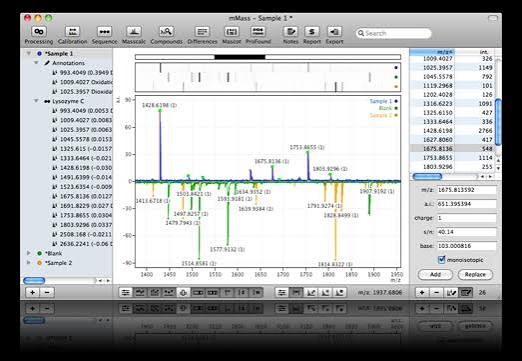The width and height of the screenshot is (522, 361).
Task: Click the peak list vertical scrollbar thumb
Action: [x=498, y=122]
